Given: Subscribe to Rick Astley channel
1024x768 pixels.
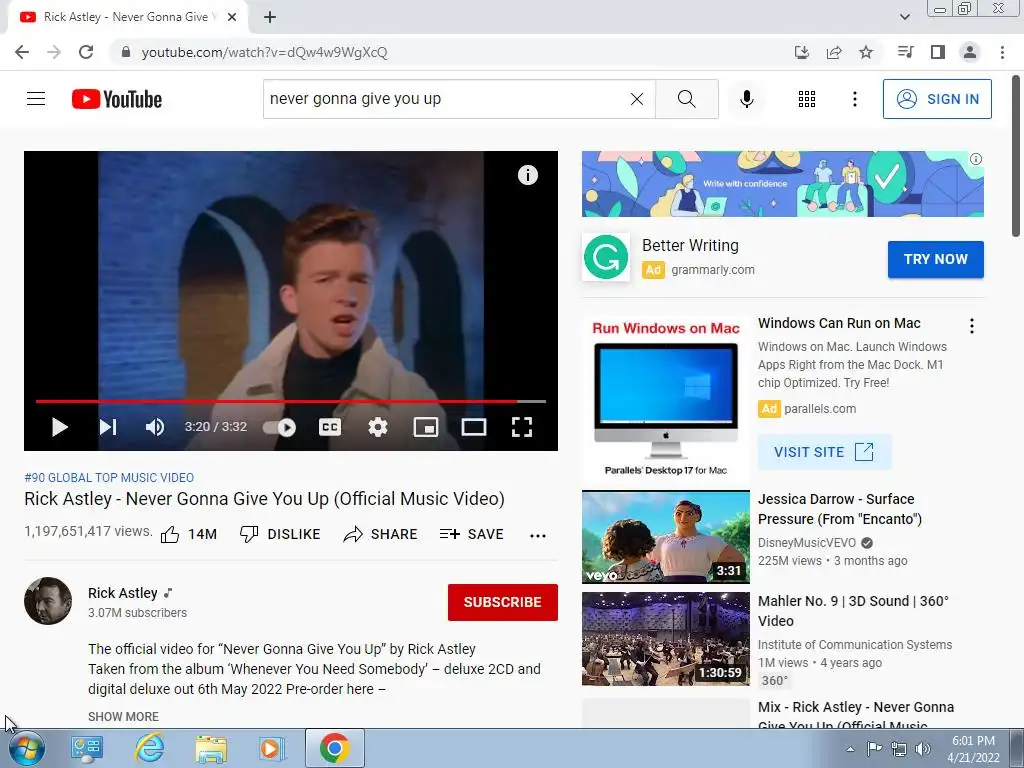Looking at the screenshot, I should pyautogui.click(x=503, y=602).
